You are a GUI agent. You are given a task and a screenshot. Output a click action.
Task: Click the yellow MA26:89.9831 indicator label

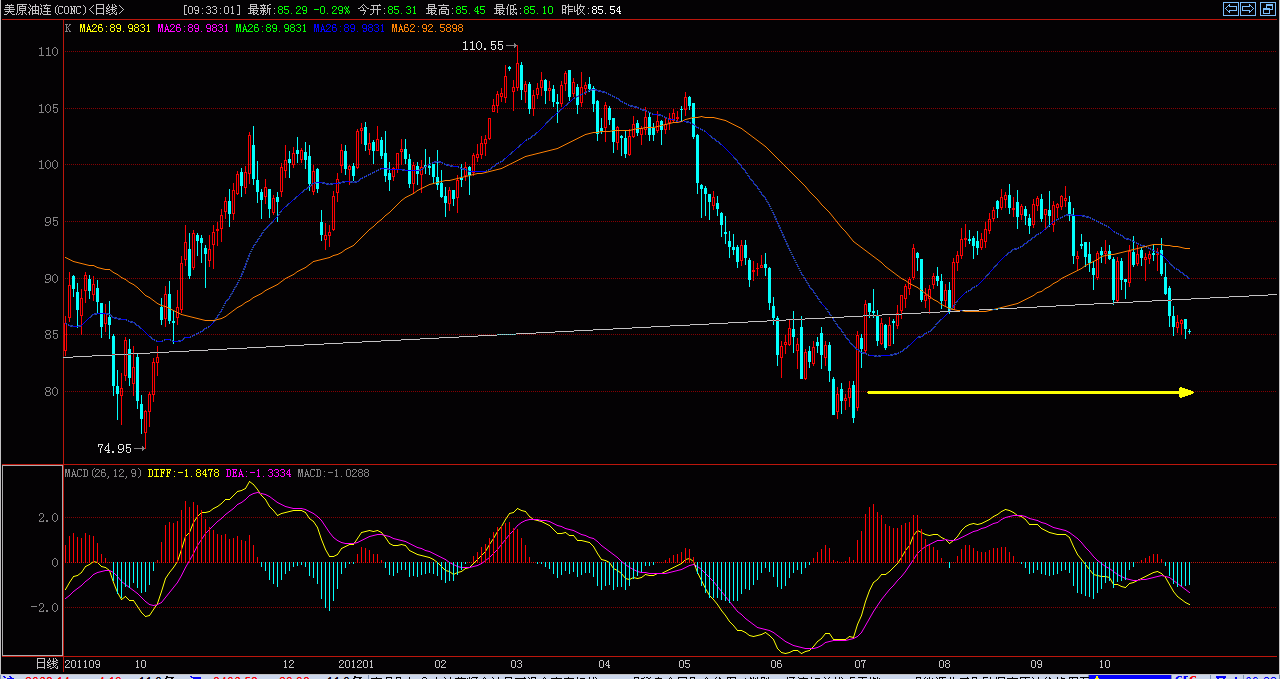click(115, 28)
